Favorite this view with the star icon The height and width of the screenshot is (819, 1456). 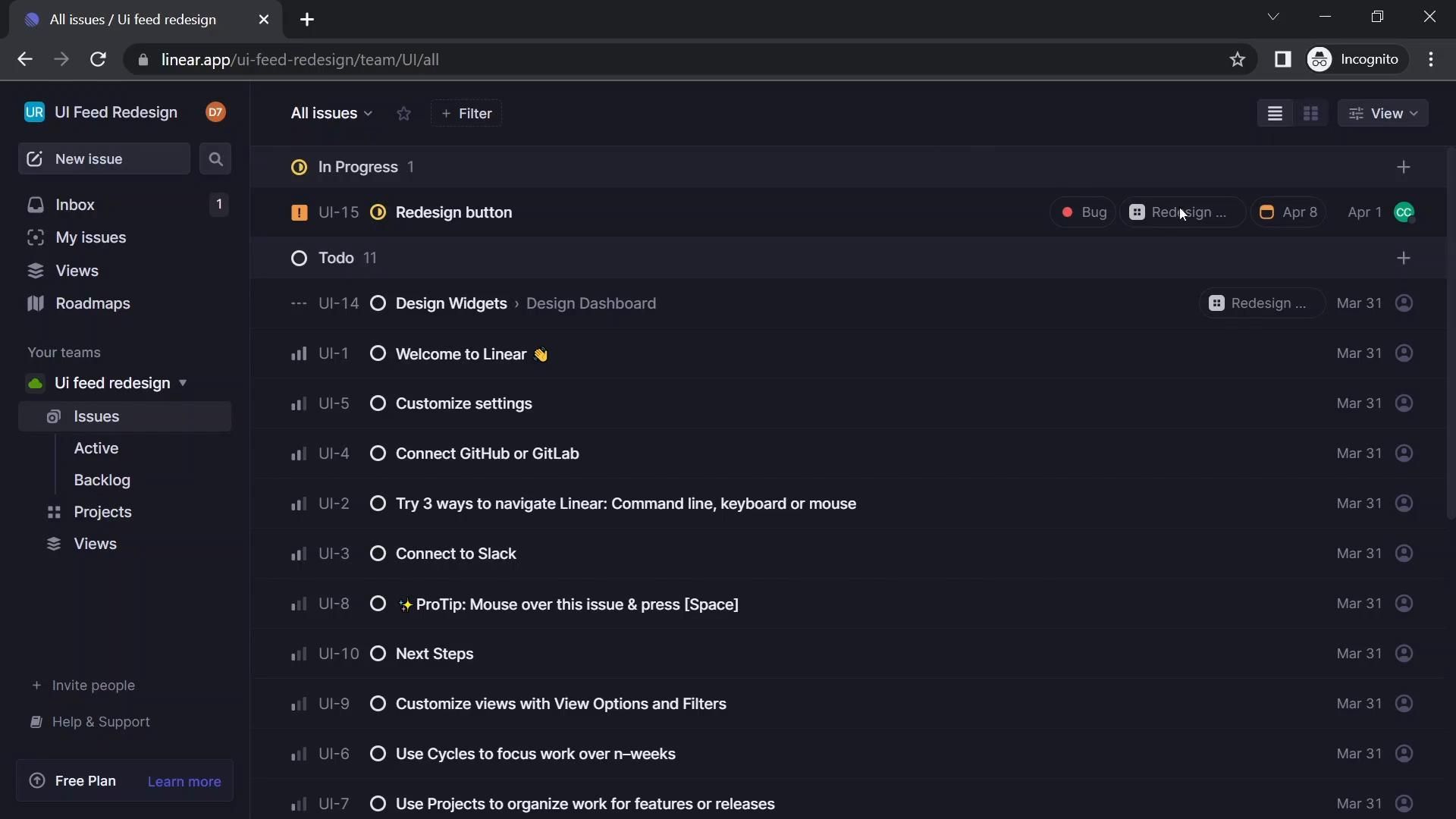click(403, 114)
